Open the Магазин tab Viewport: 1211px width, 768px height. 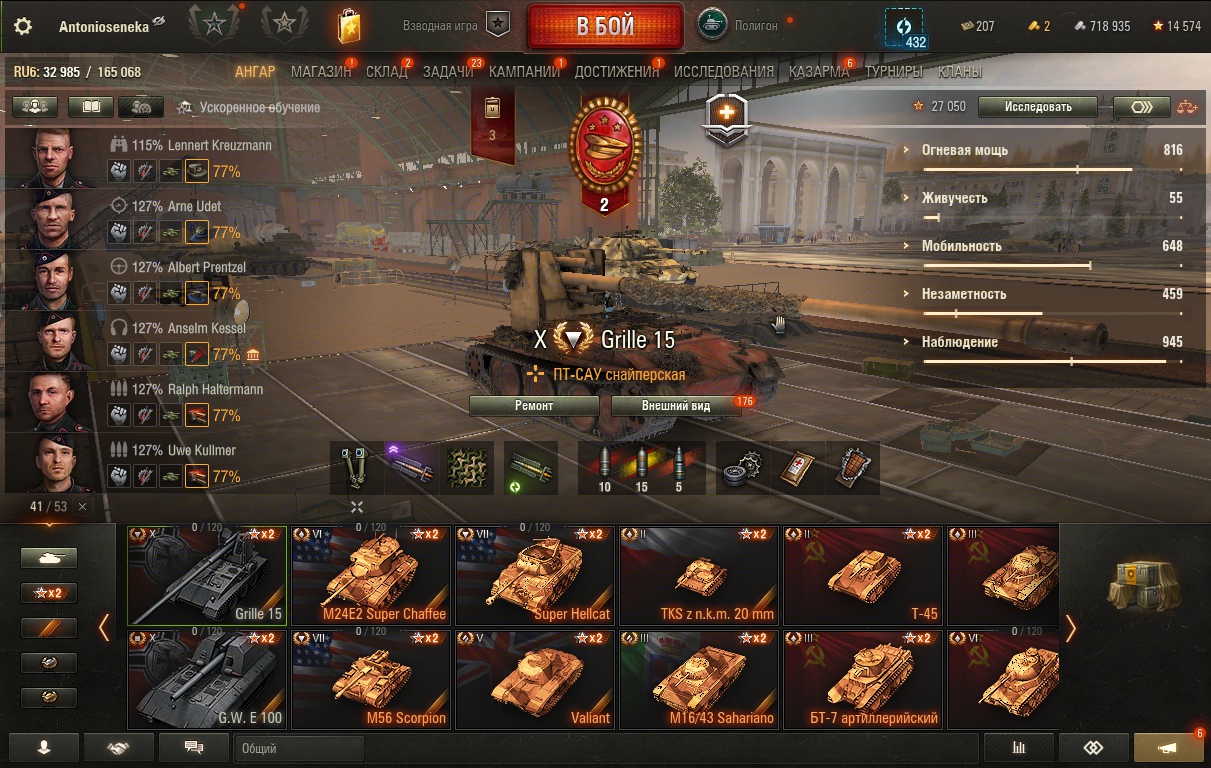(x=321, y=72)
